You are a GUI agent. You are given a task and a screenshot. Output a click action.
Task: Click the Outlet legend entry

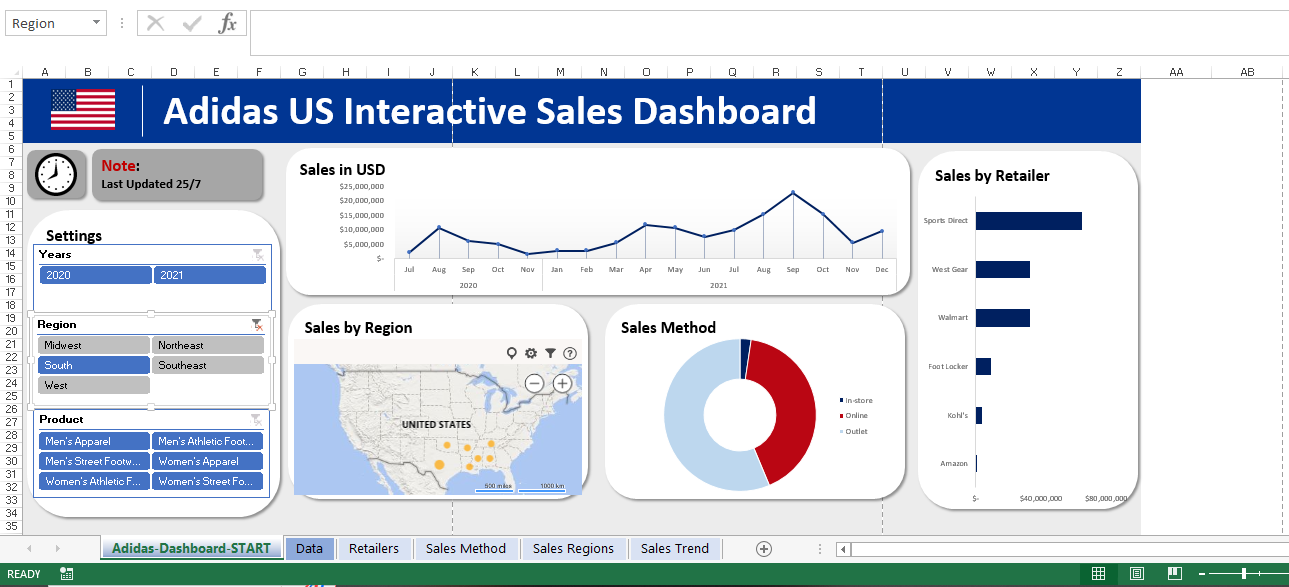pyautogui.click(x=854, y=431)
